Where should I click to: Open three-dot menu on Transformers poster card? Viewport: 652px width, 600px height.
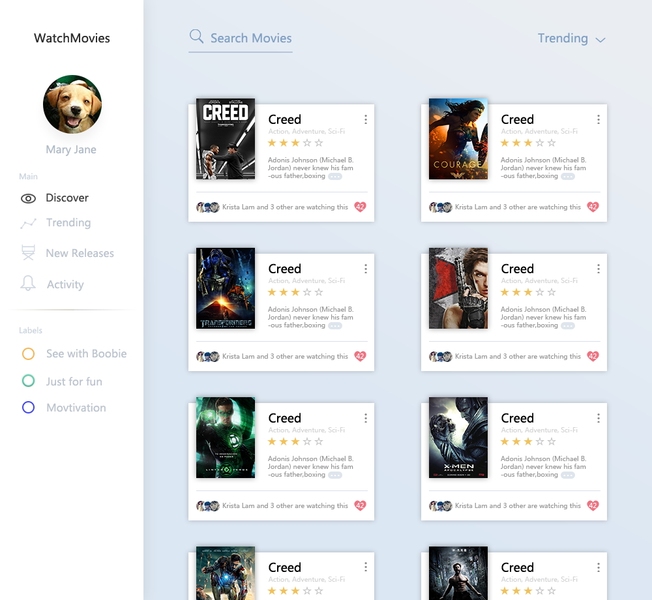(x=366, y=269)
